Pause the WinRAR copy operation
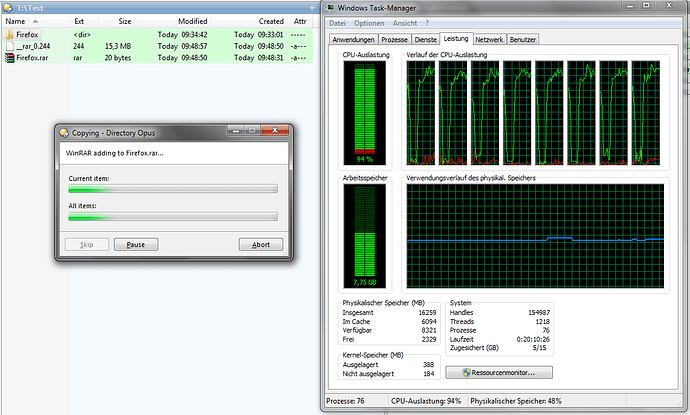 click(136, 245)
